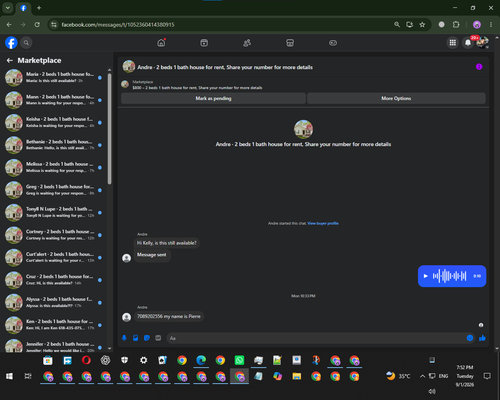
Task: Reload the page in browser
Action: click(x=37, y=25)
